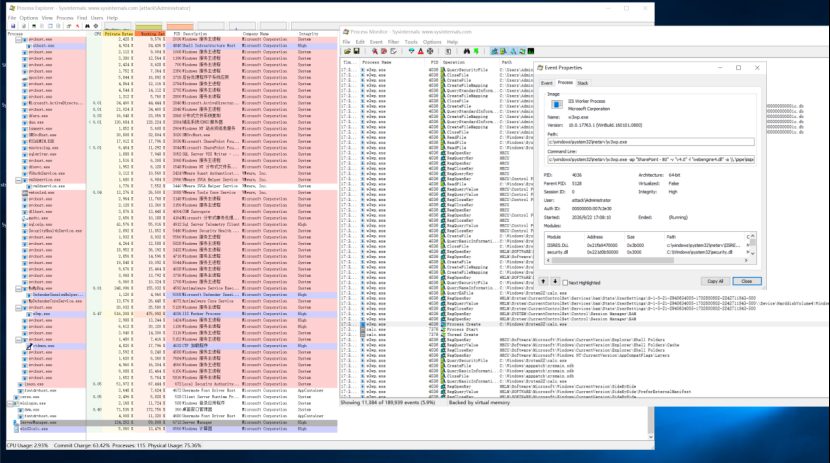Toggle the Capture magnifier icon in Process Monitor
This screenshot has width=830, height=463.
375,51
